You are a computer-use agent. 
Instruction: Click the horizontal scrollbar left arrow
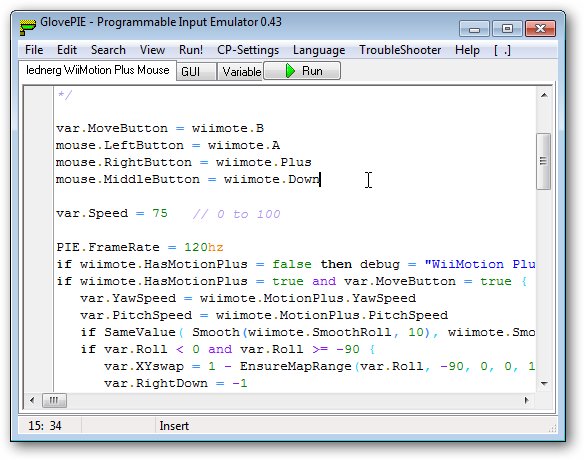pyautogui.click(x=32, y=400)
